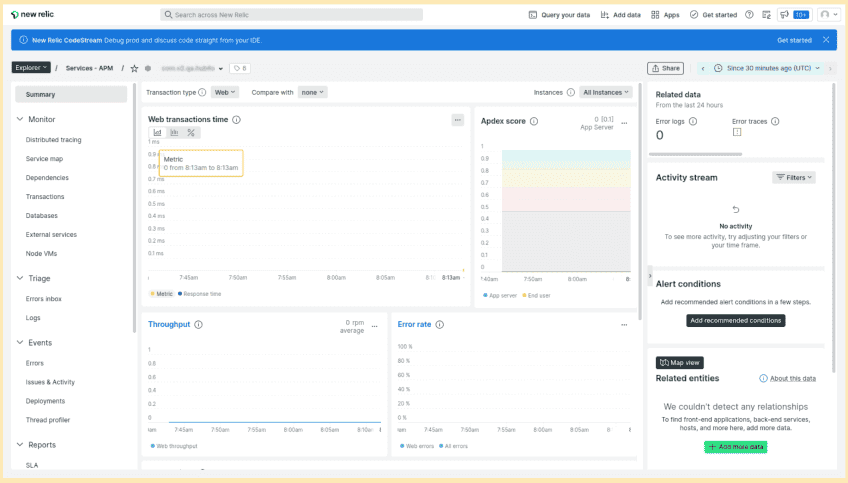The height and width of the screenshot is (483, 848).
Task: Collapse the Triage section
Action: pos(20,278)
